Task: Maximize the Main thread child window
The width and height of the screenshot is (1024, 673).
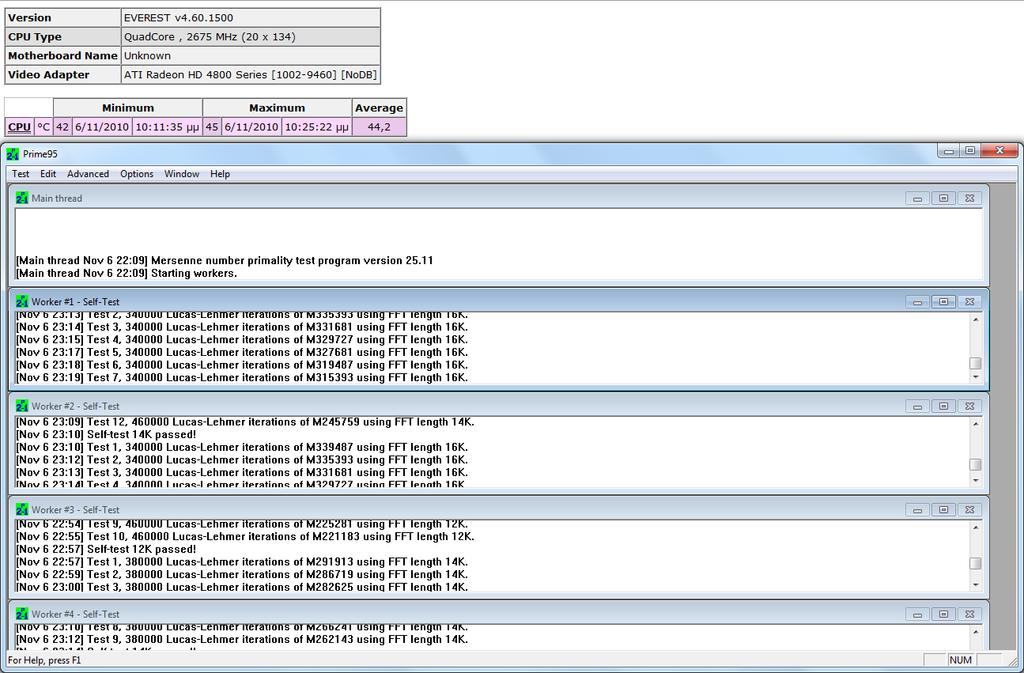Action: [944, 198]
